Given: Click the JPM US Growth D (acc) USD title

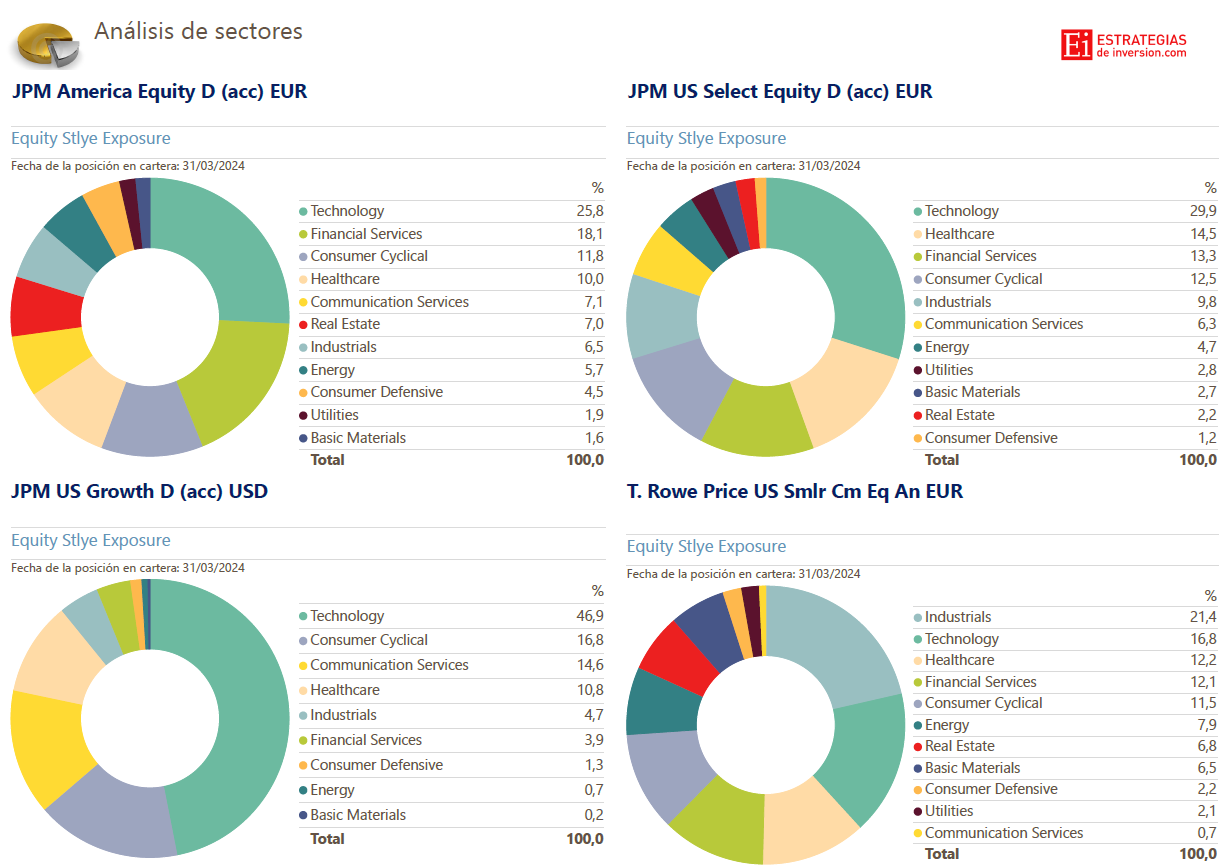Looking at the screenshot, I should click(x=139, y=492).
